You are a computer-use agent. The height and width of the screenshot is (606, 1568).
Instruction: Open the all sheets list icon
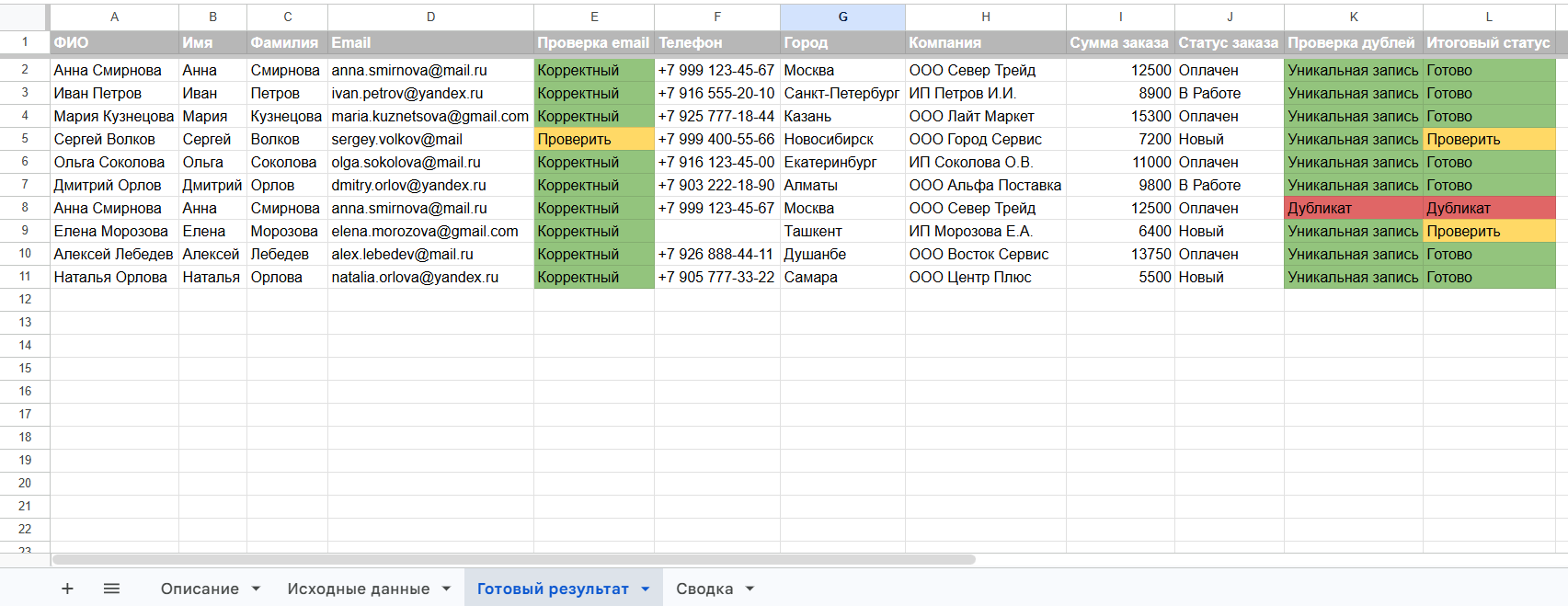[111, 589]
